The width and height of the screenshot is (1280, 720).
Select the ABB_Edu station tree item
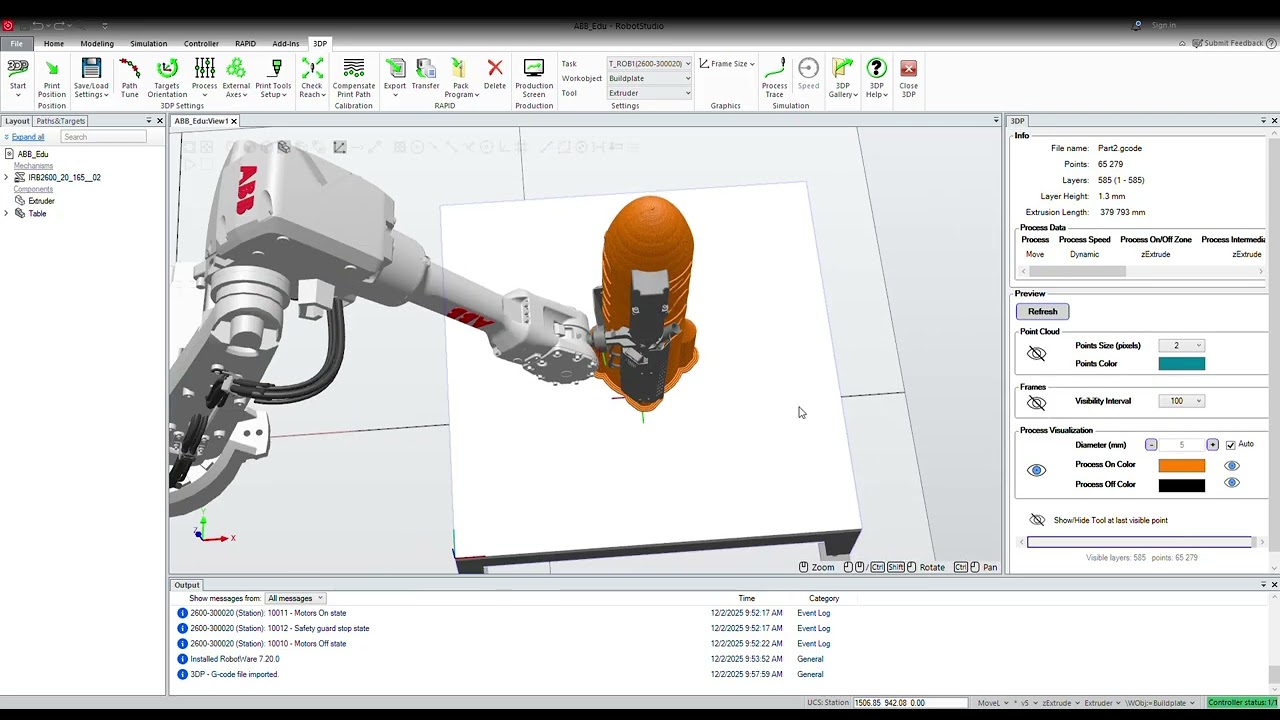coord(33,155)
